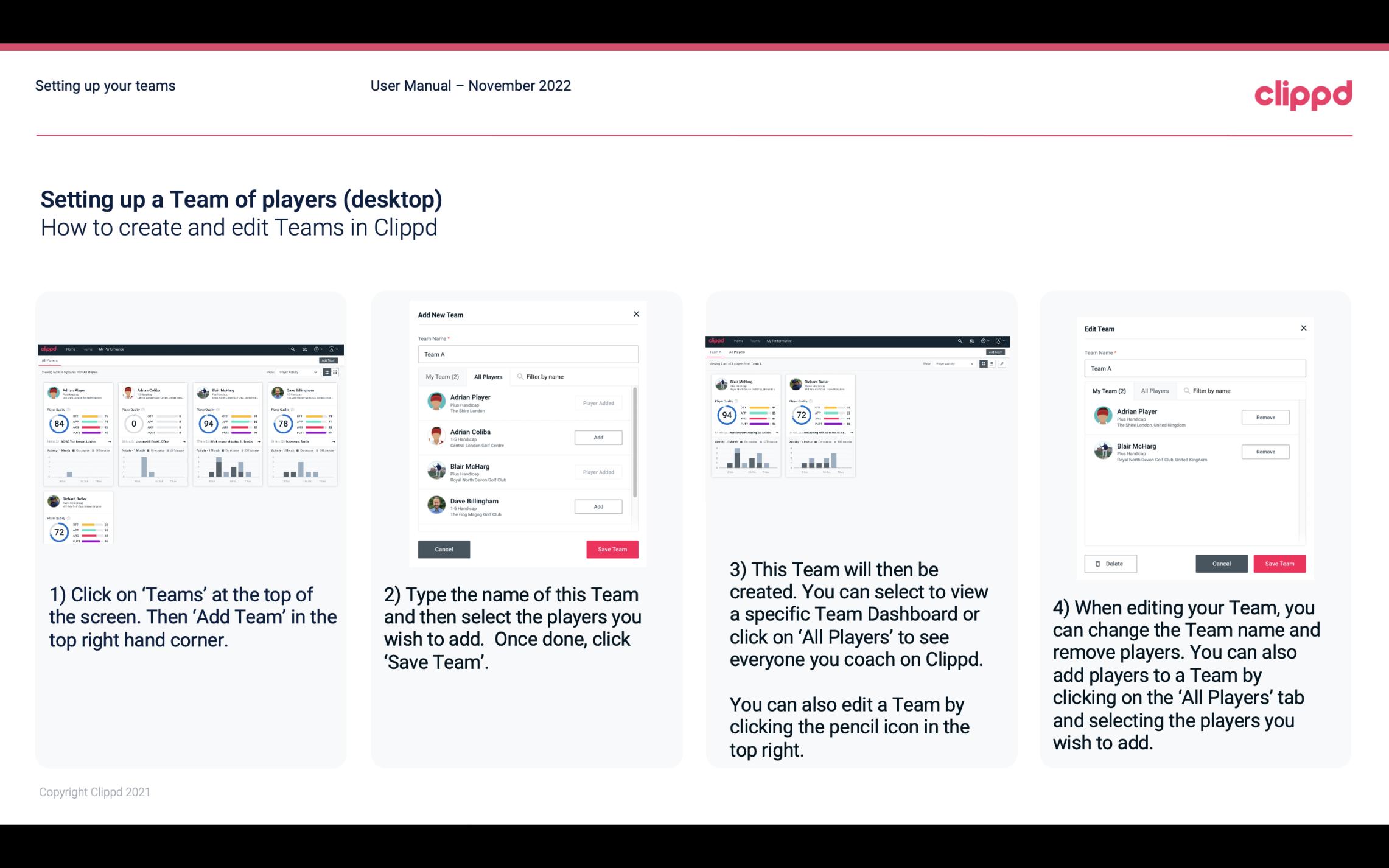The height and width of the screenshot is (868, 1389).
Task: Click the Remove button next to Adrian Player
Action: click(x=1265, y=418)
